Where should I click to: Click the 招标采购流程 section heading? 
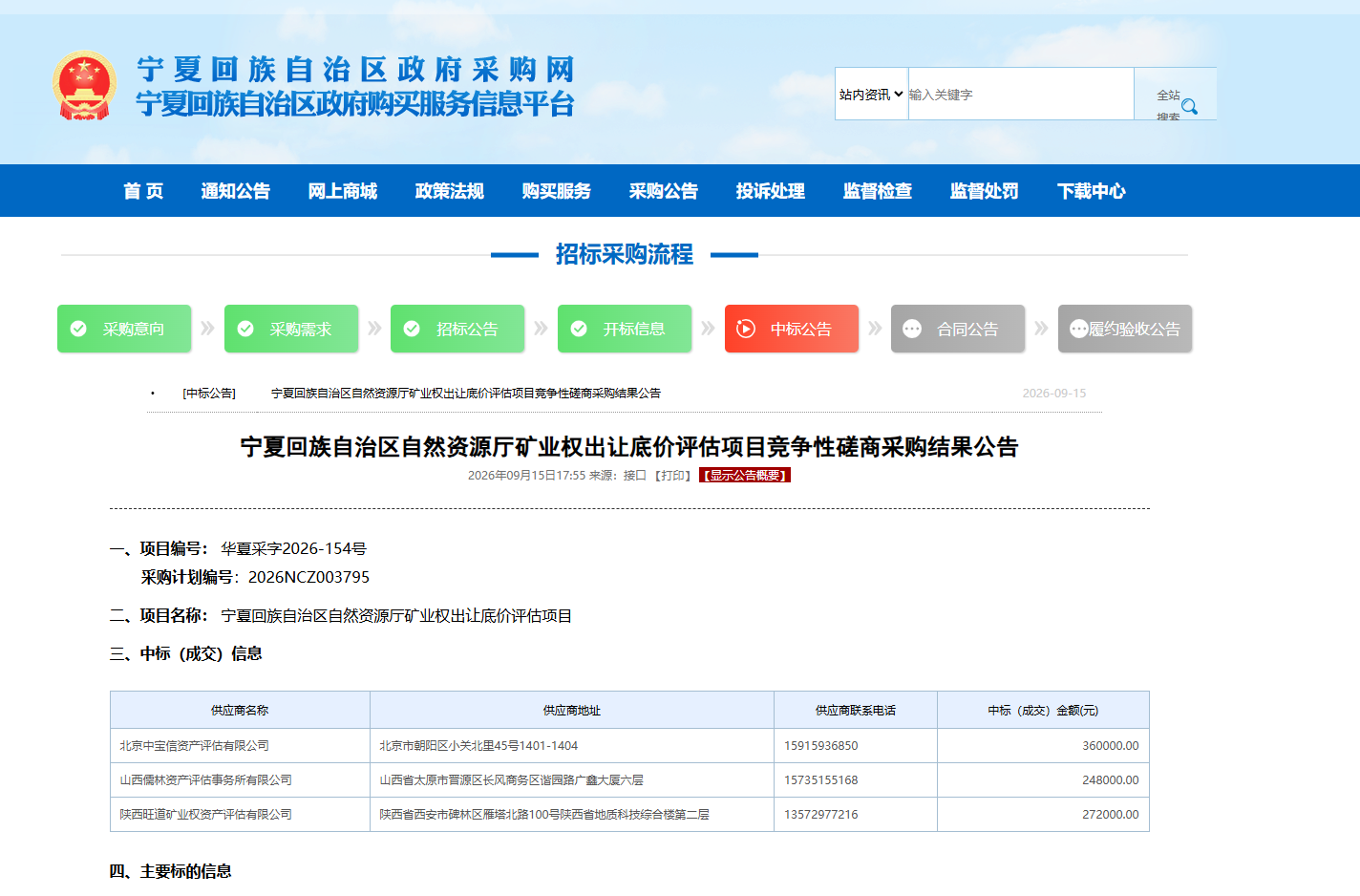pos(625,254)
